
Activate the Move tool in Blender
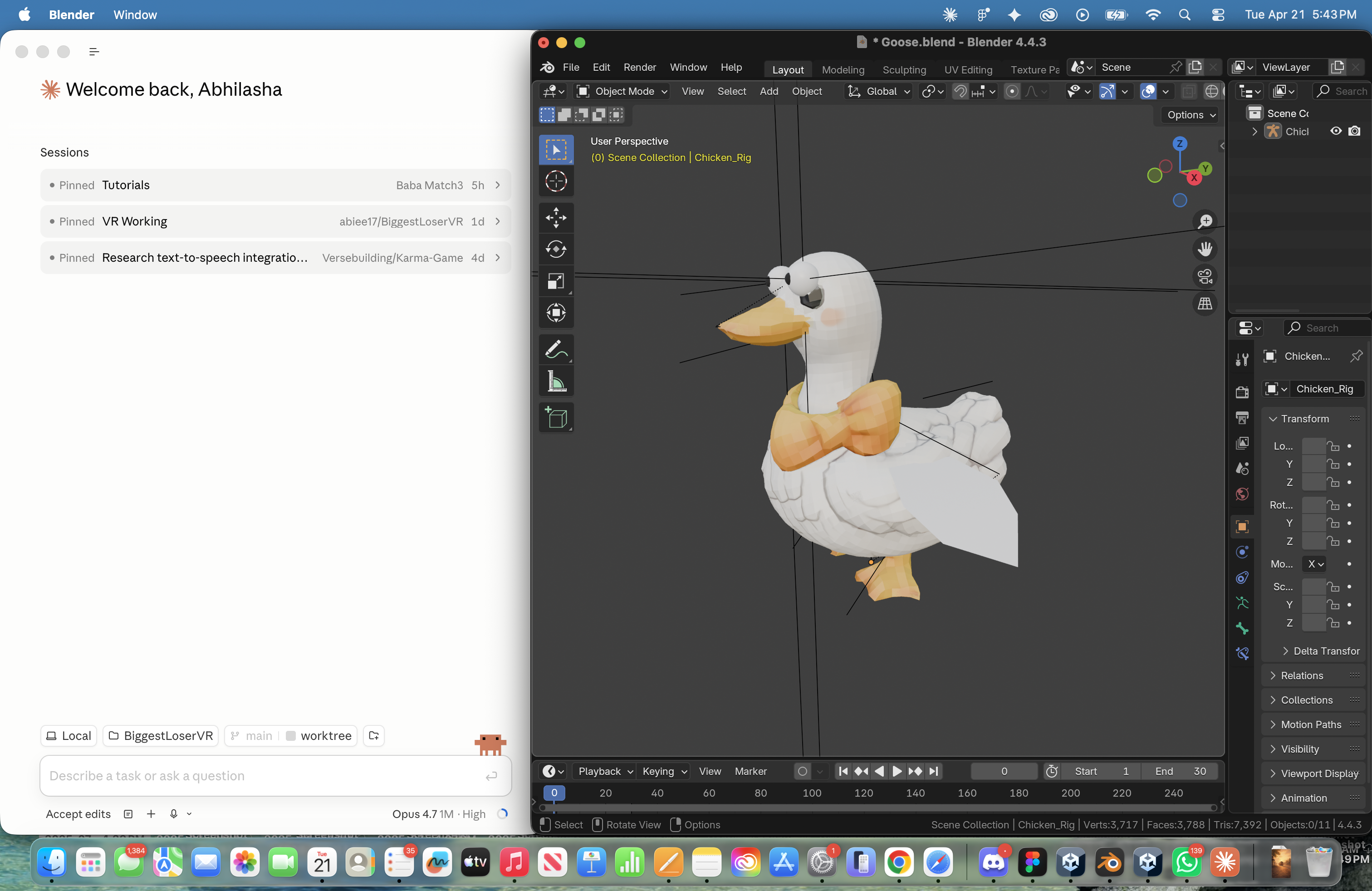click(x=556, y=218)
